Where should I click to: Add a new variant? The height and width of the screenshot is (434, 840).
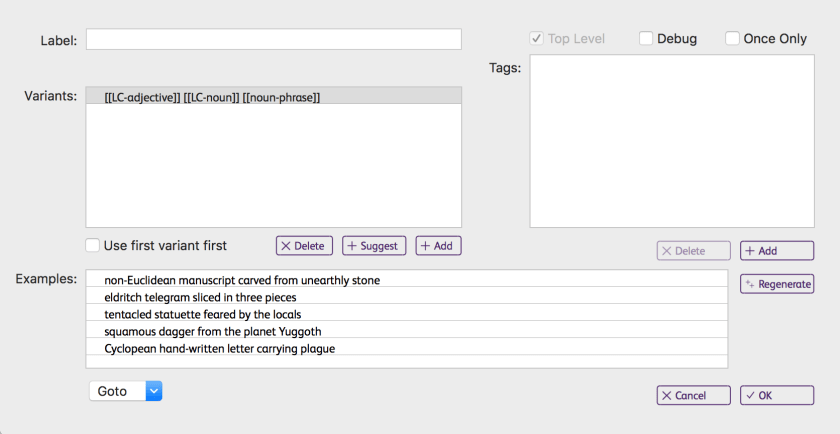(438, 246)
